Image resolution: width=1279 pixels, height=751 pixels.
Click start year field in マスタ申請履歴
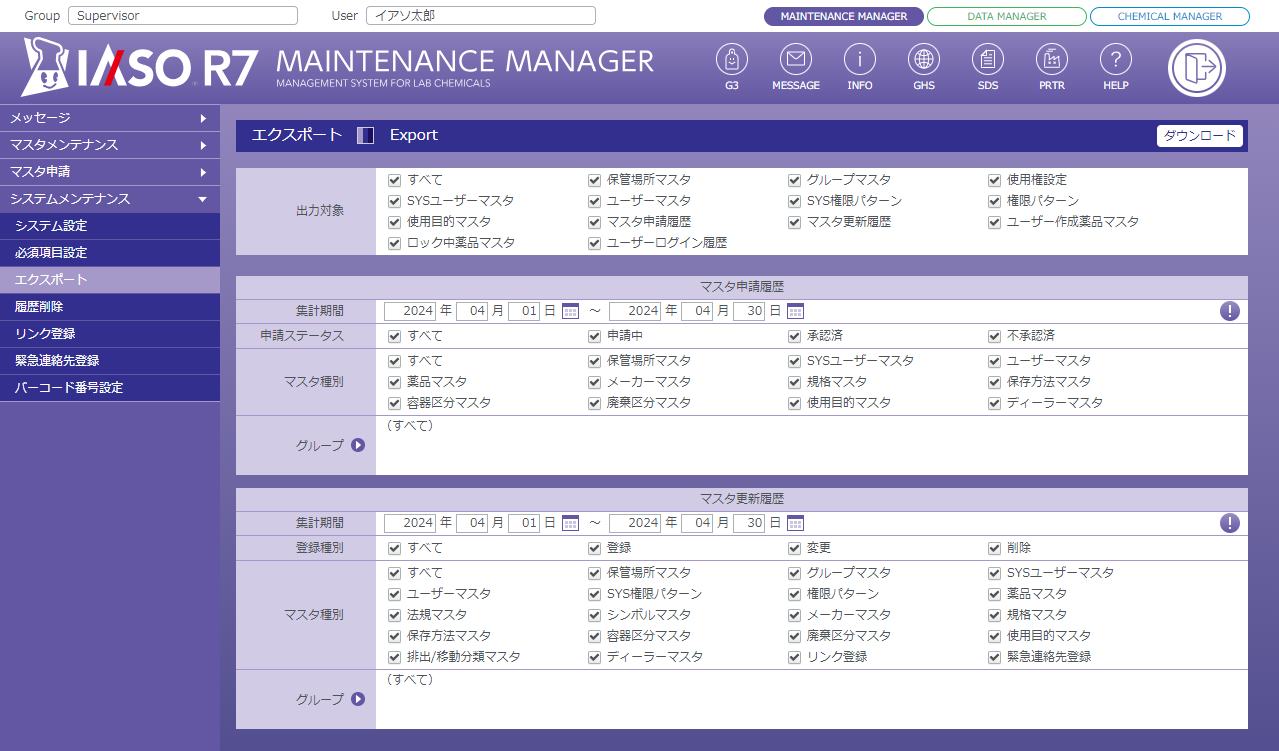point(410,311)
